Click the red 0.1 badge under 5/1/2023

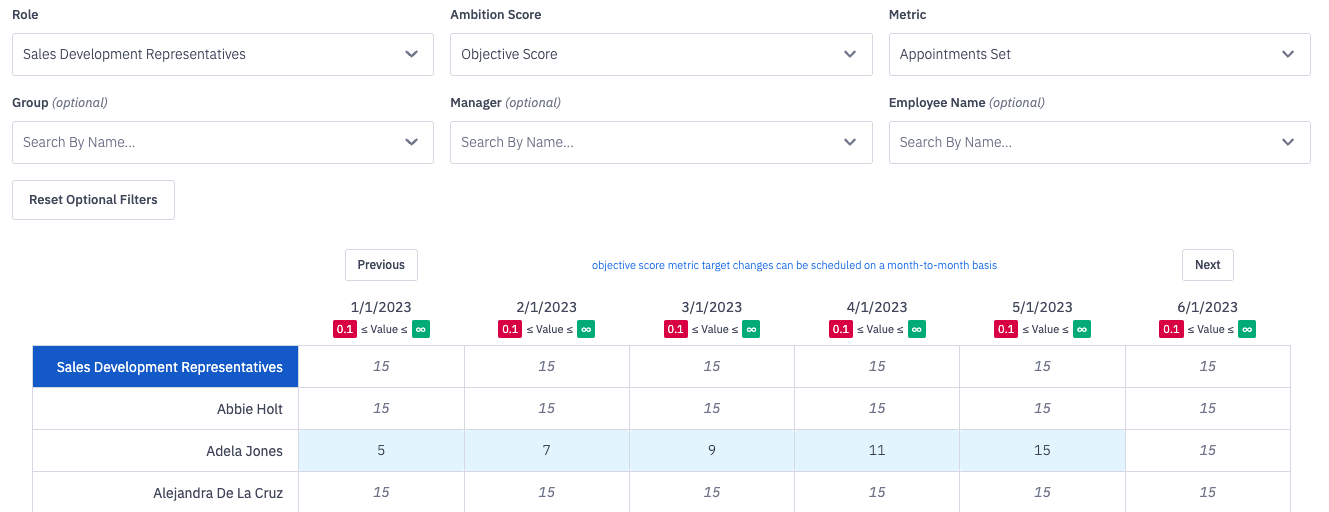coord(1006,329)
